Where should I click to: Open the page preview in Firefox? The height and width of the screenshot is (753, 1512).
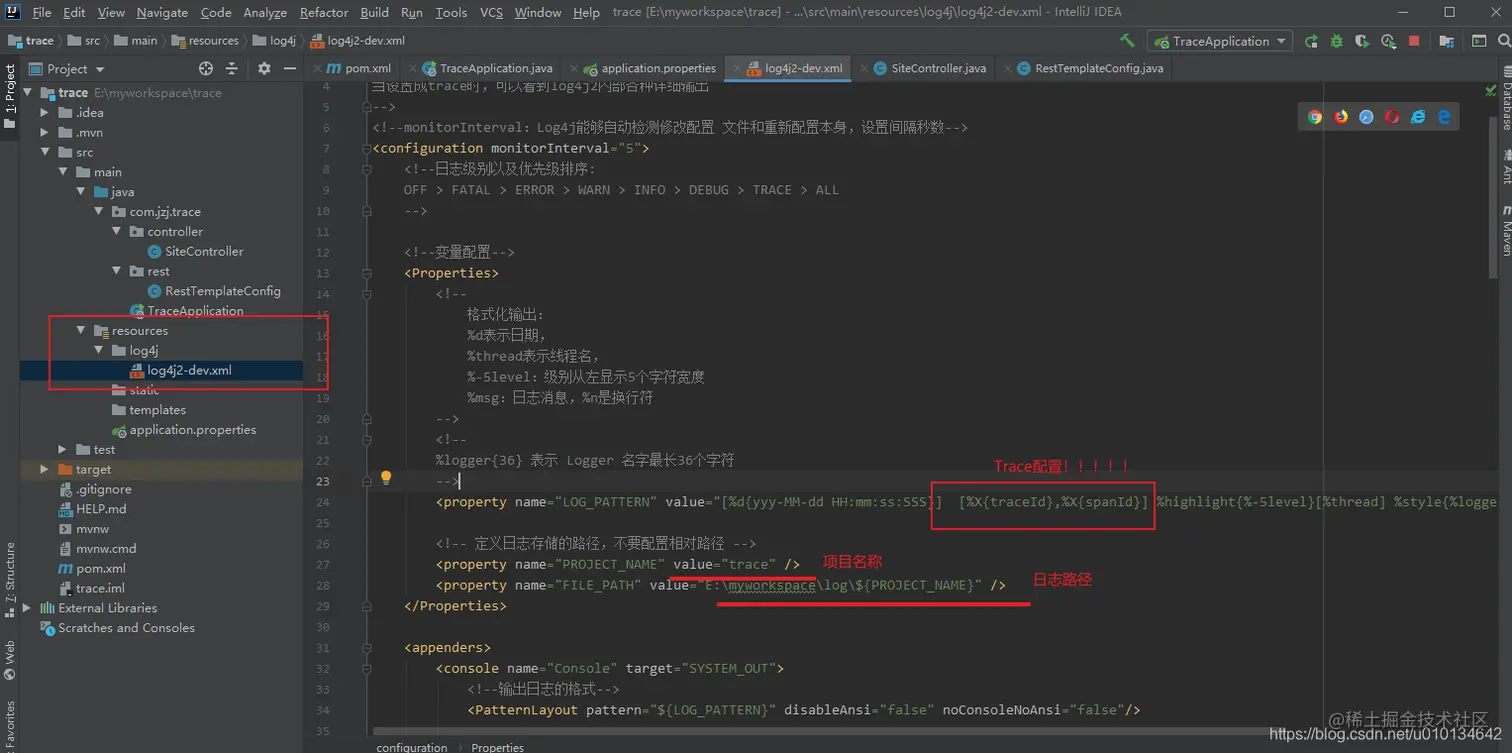[1341, 116]
